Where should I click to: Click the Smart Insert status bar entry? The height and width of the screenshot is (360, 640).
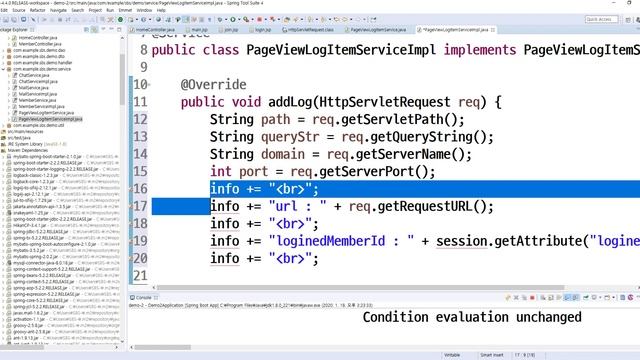492,355
